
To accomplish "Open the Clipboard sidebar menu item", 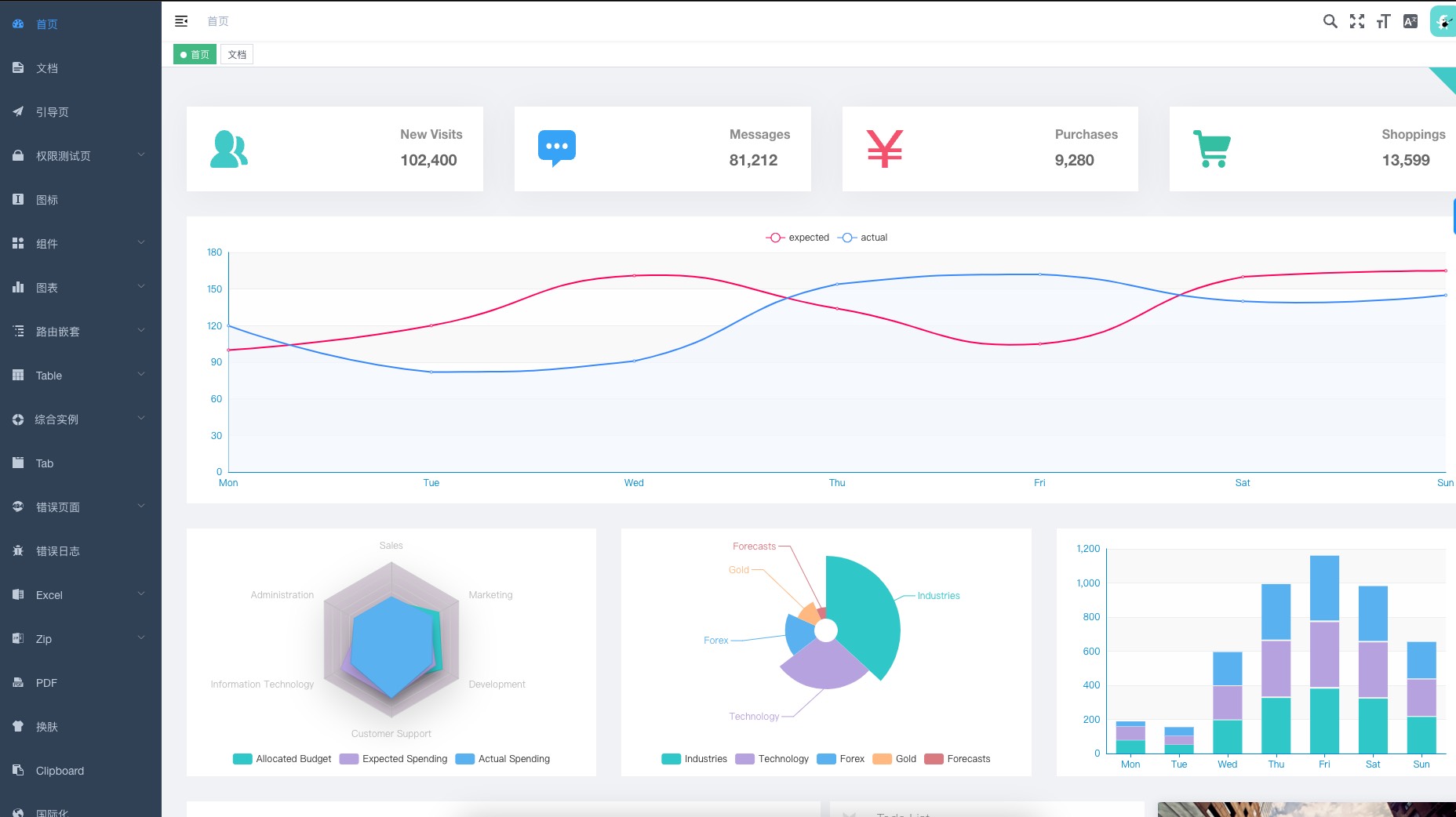I will 81,771.
